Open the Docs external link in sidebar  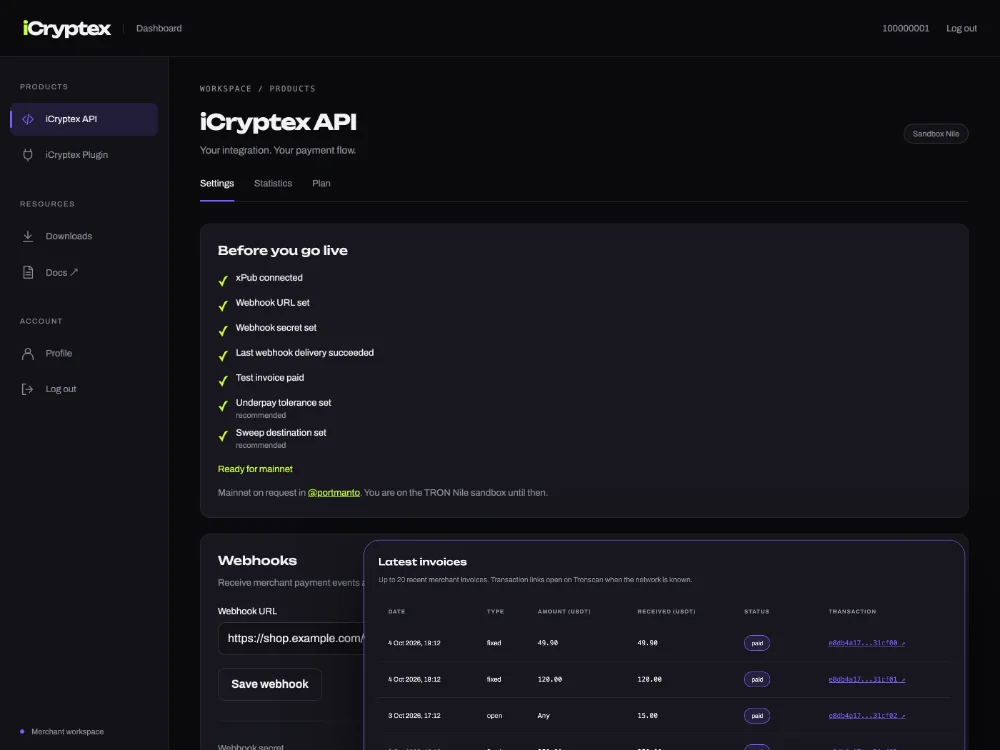click(84, 272)
